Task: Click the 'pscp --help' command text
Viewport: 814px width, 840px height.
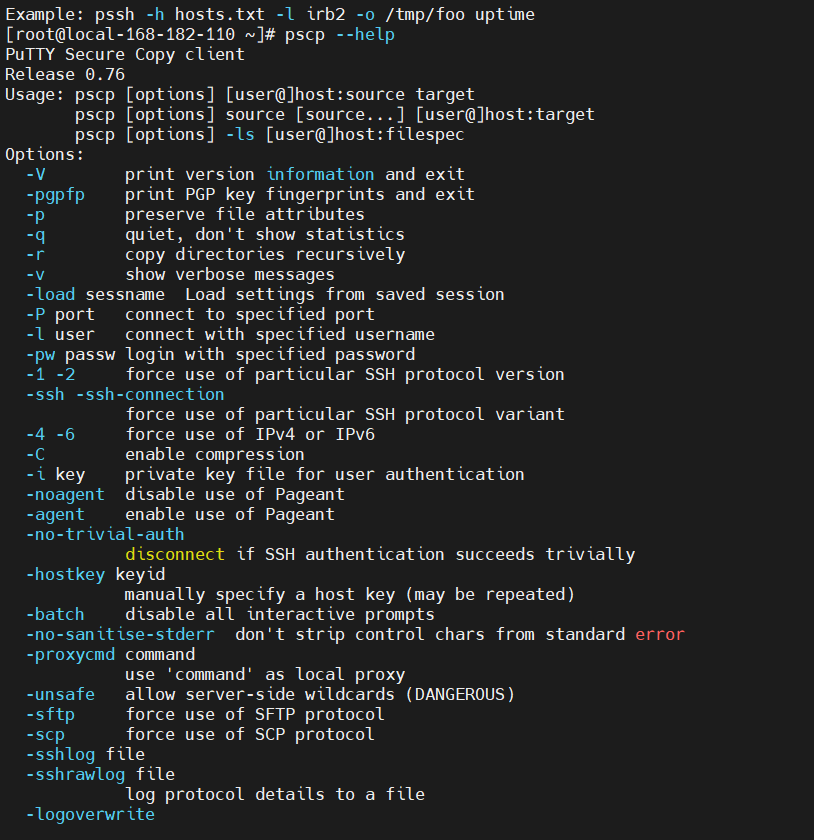Action: (x=340, y=35)
